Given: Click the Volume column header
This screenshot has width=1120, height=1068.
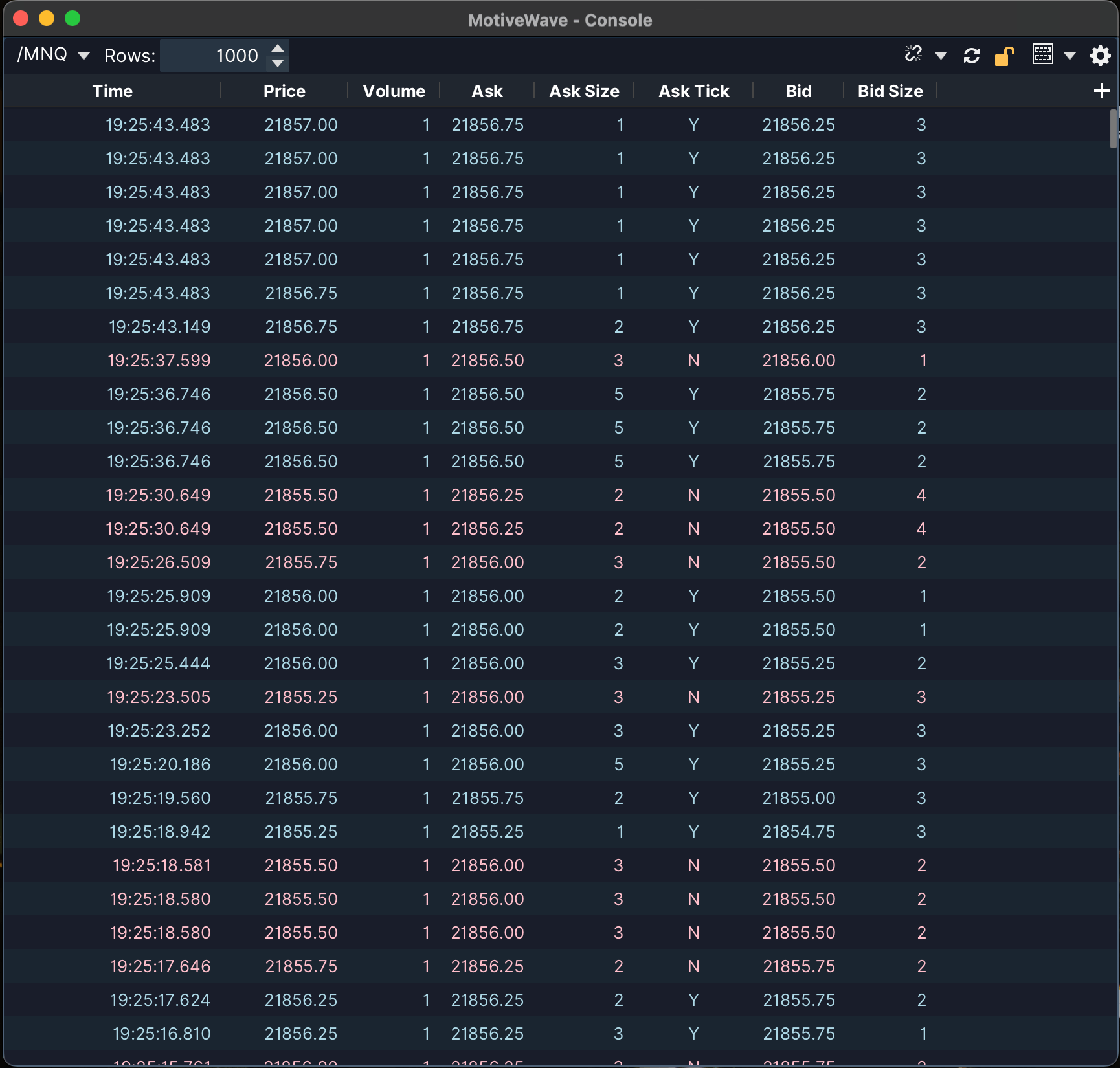Looking at the screenshot, I should click(394, 91).
